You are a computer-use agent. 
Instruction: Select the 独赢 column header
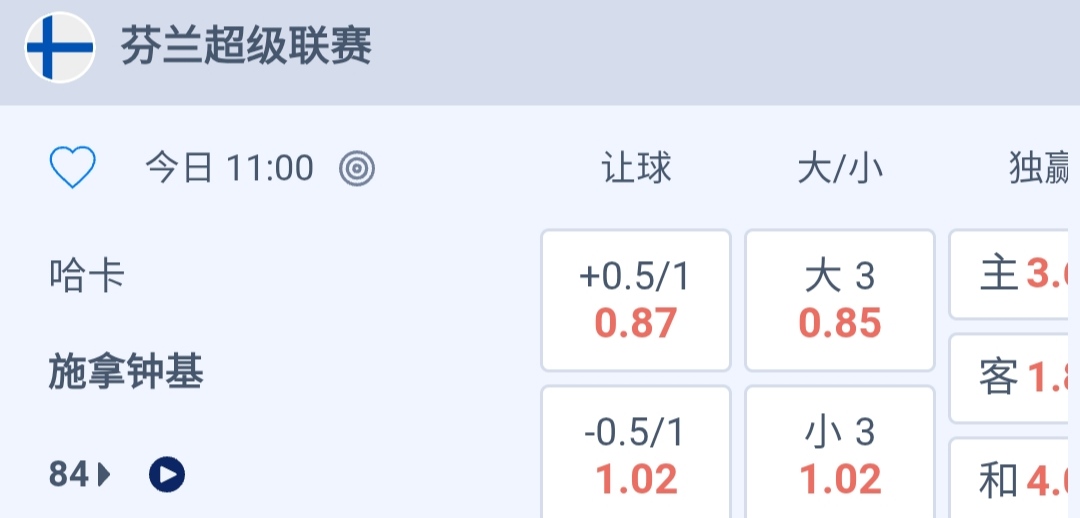1040,169
